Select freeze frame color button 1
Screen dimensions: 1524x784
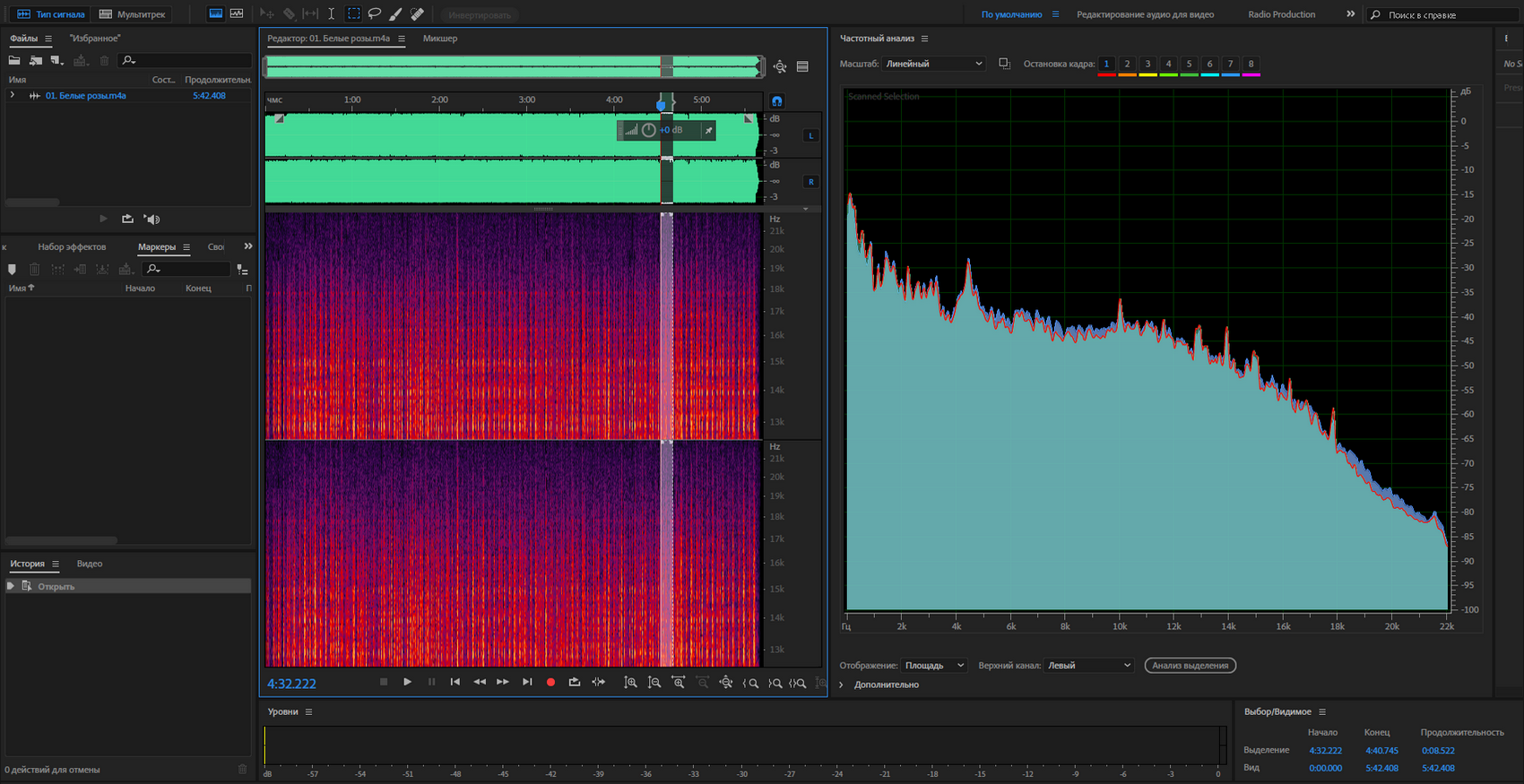point(1106,64)
